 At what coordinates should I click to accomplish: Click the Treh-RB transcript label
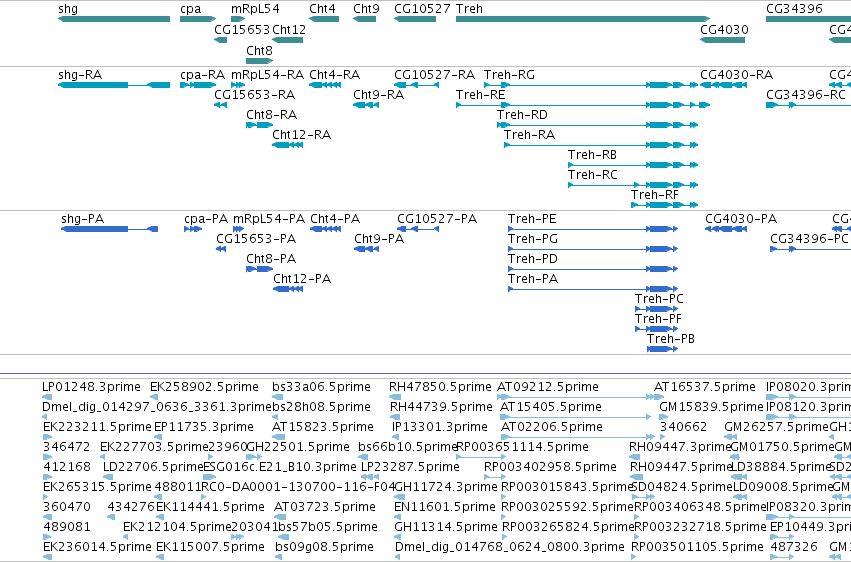(592, 155)
